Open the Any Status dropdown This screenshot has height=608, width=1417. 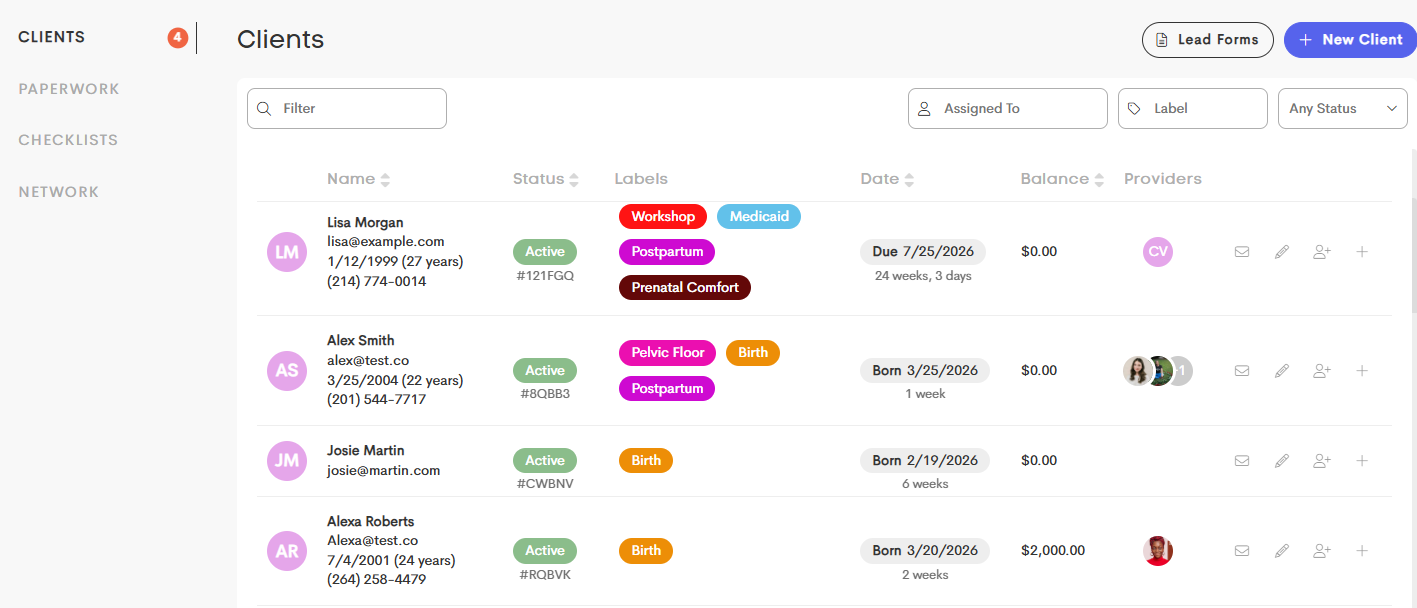1343,108
